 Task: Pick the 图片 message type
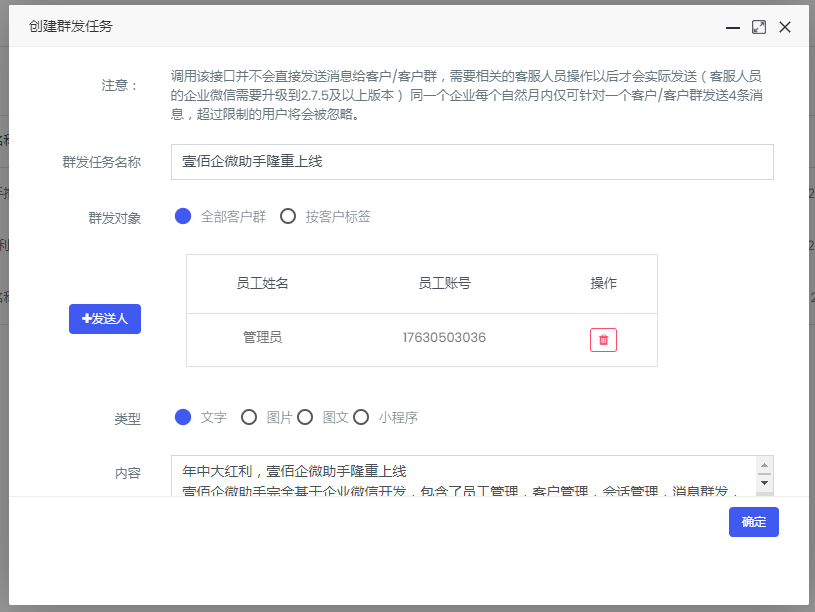(x=249, y=417)
